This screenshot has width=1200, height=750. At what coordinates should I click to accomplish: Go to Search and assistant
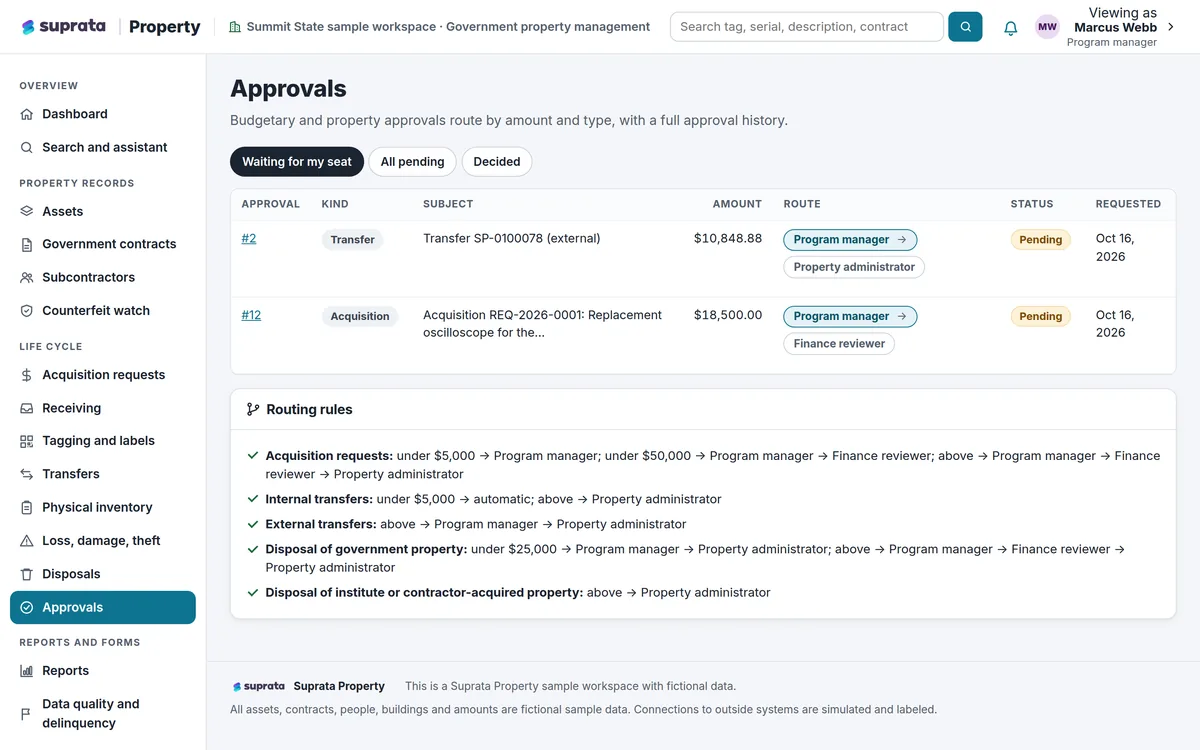coord(103,147)
